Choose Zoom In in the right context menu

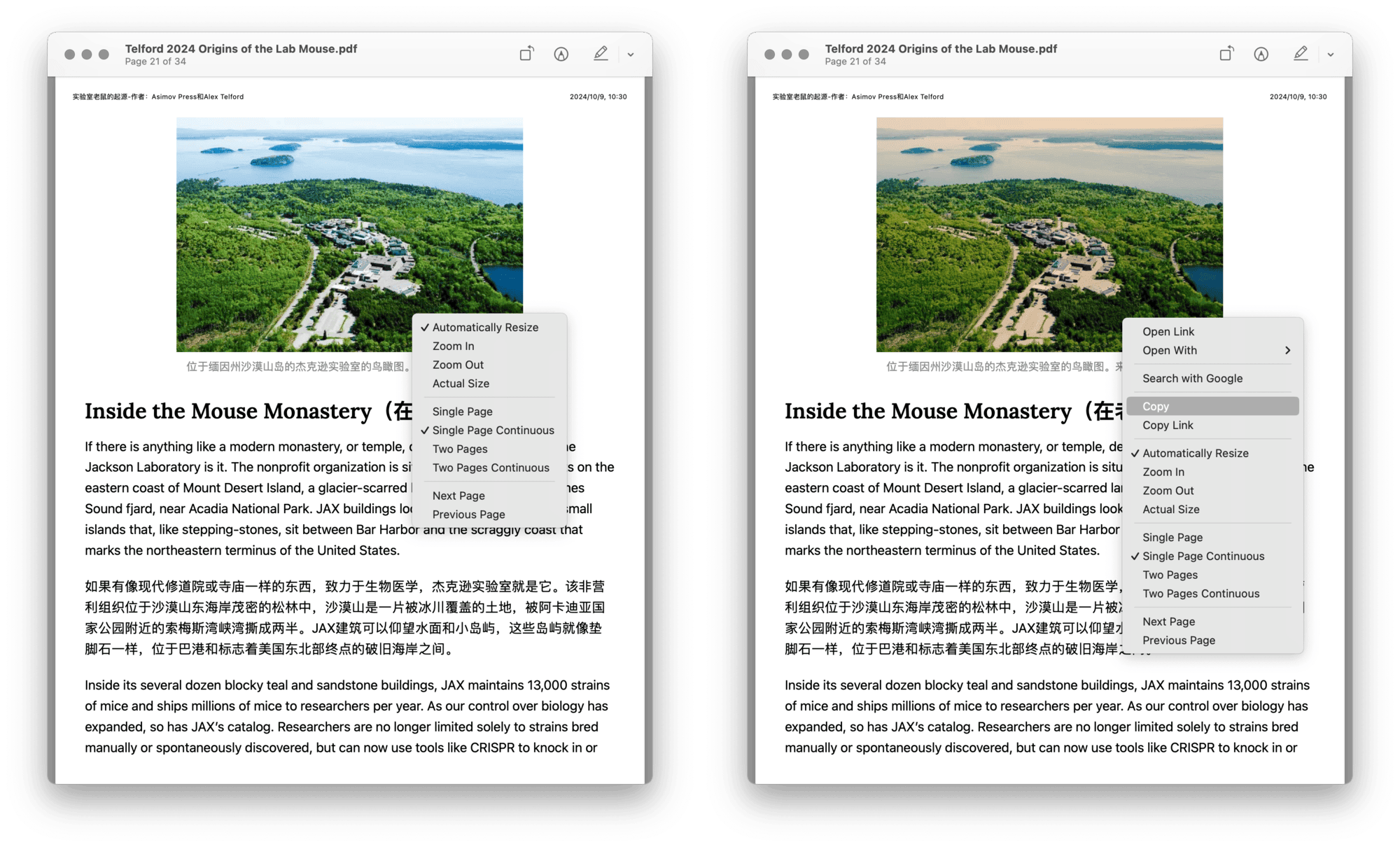1212,472
